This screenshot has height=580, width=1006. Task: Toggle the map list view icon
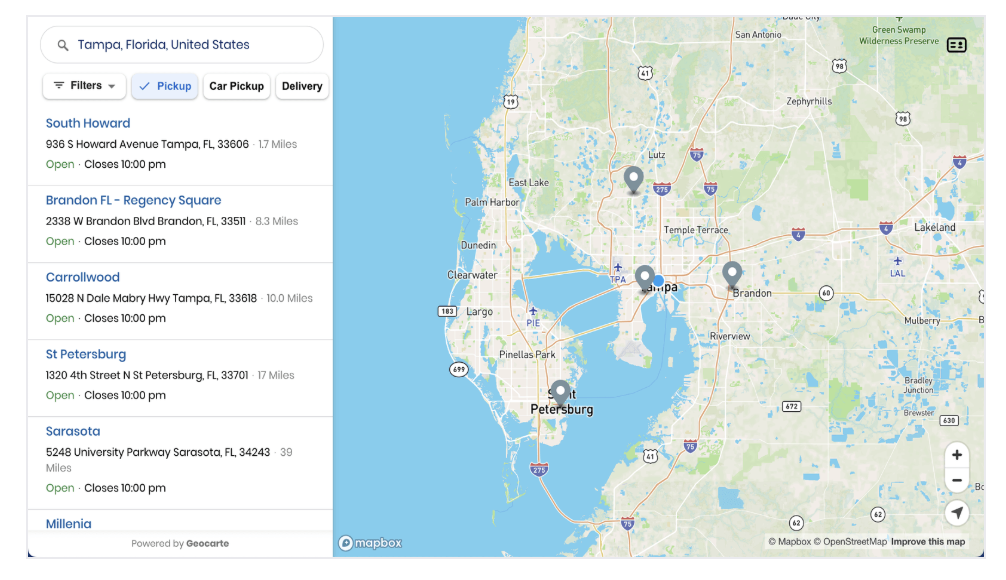tap(956, 45)
